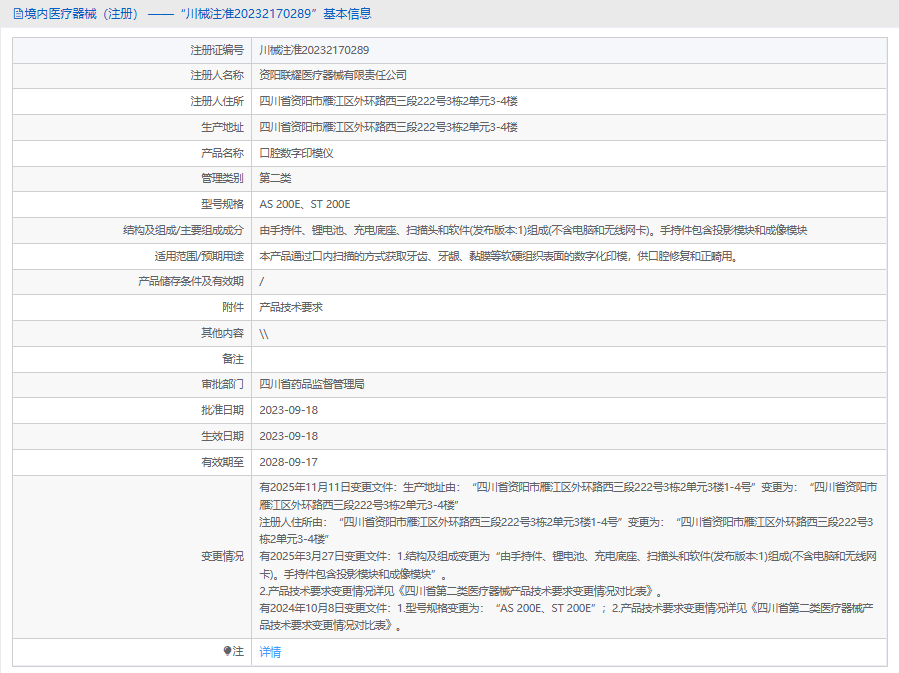The width and height of the screenshot is (899, 673).
Task: Click the 批准日期 label
Action: click(x=222, y=410)
